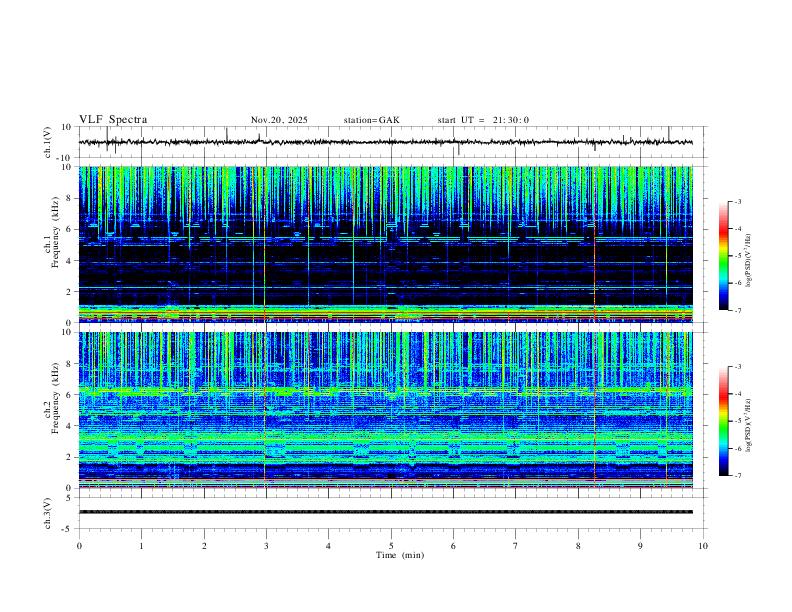The height and width of the screenshot is (612, 792).
Task: Click time-axis tick label '3'
Action: [266, 546]
